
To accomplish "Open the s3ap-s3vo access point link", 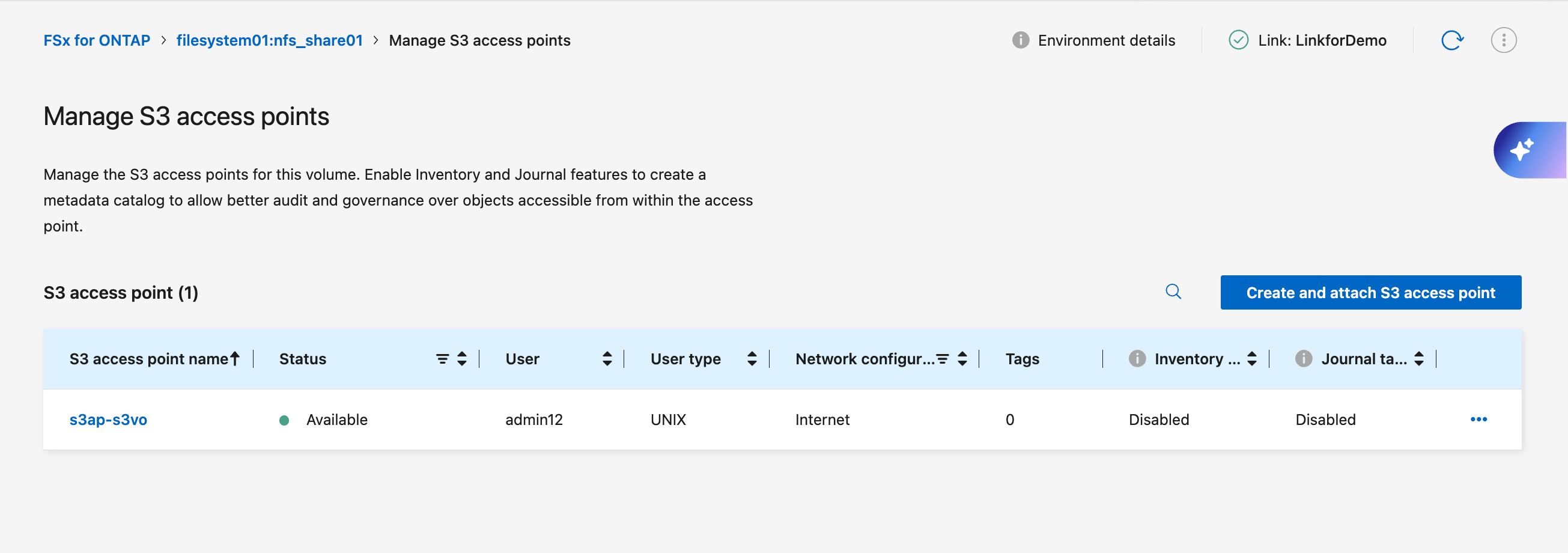I will pos(108,420).
